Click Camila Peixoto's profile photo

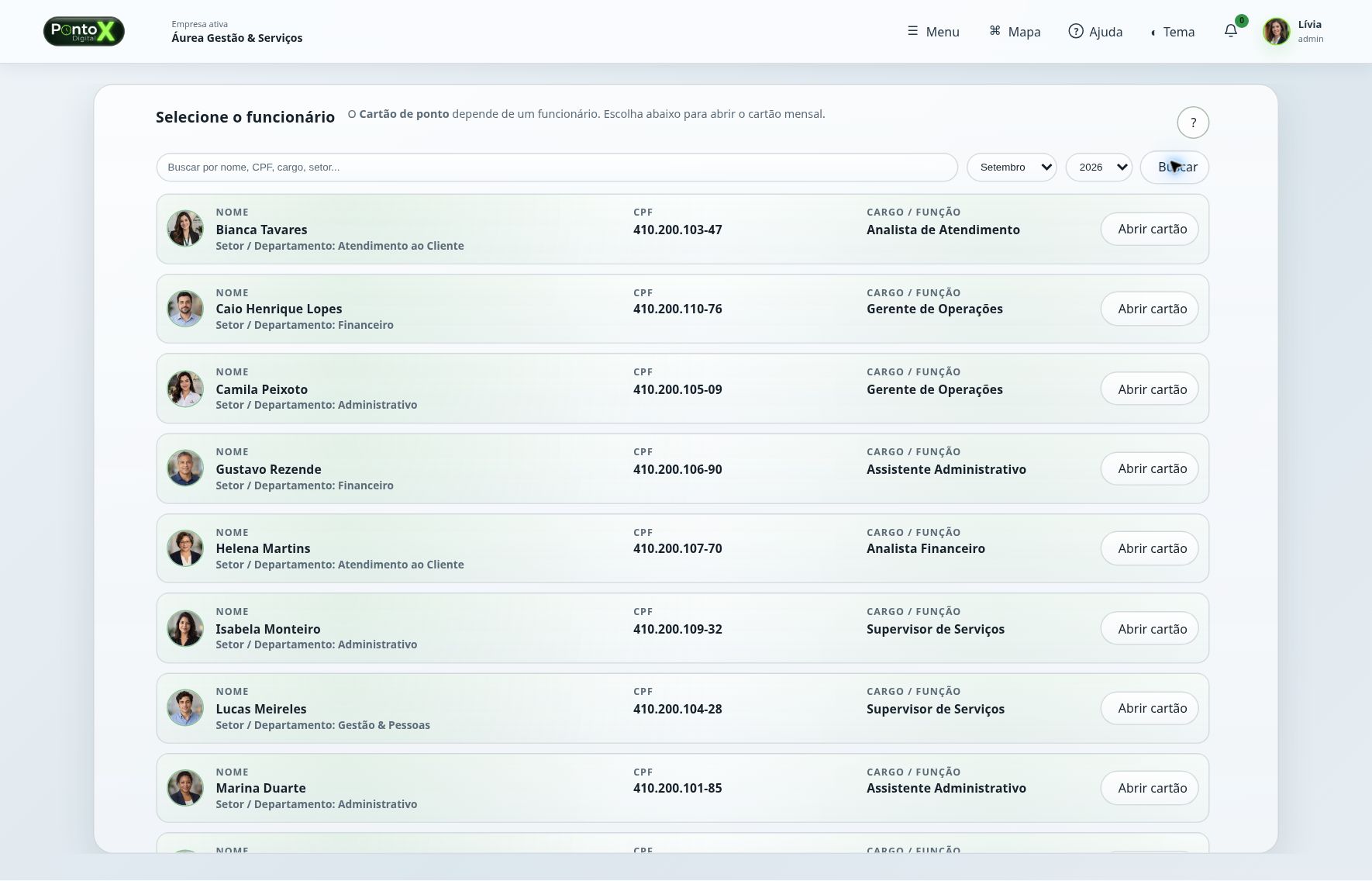pyautogui.click(x=185, y=389)
